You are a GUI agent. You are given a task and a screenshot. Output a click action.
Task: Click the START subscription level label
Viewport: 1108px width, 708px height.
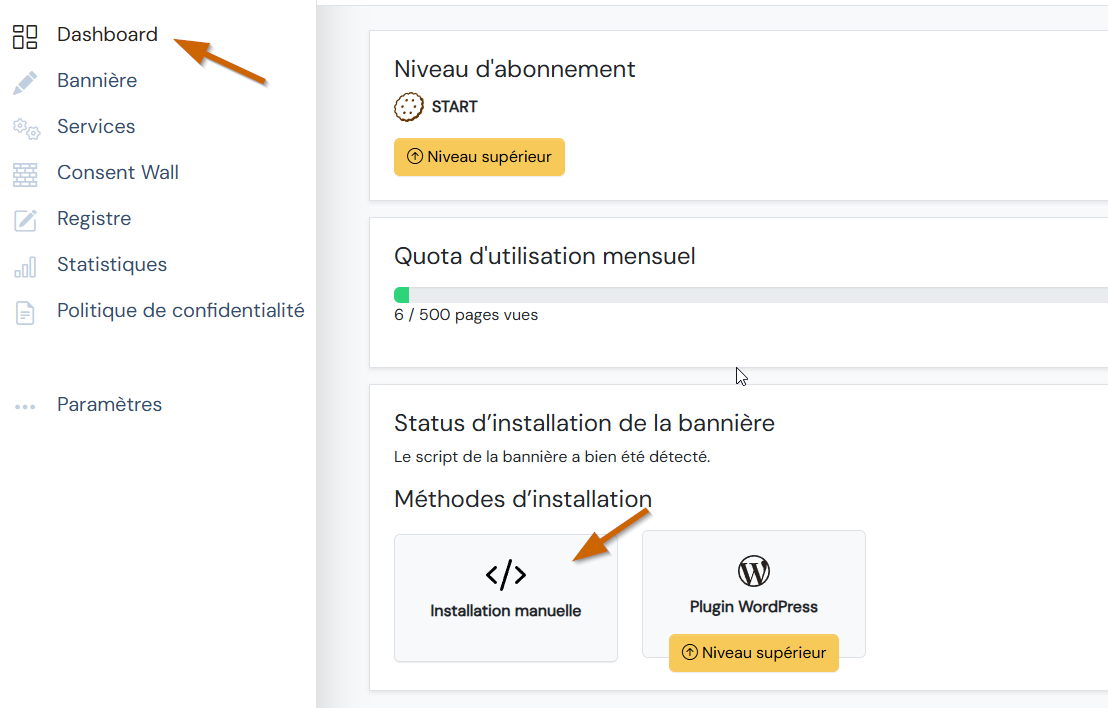point(454,107)
